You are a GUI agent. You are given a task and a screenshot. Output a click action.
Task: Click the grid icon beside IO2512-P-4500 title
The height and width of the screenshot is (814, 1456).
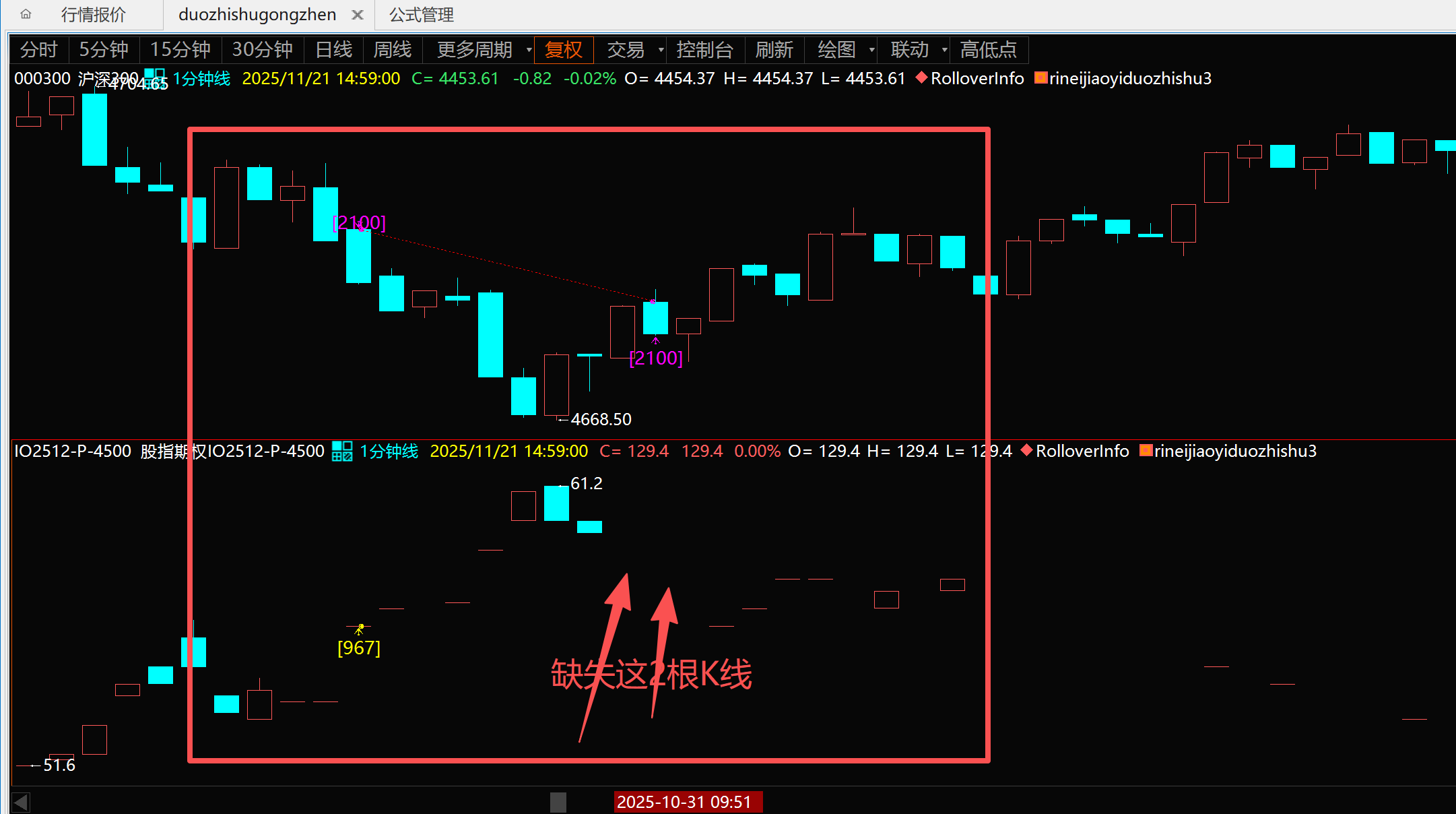[x=342, y=451]
